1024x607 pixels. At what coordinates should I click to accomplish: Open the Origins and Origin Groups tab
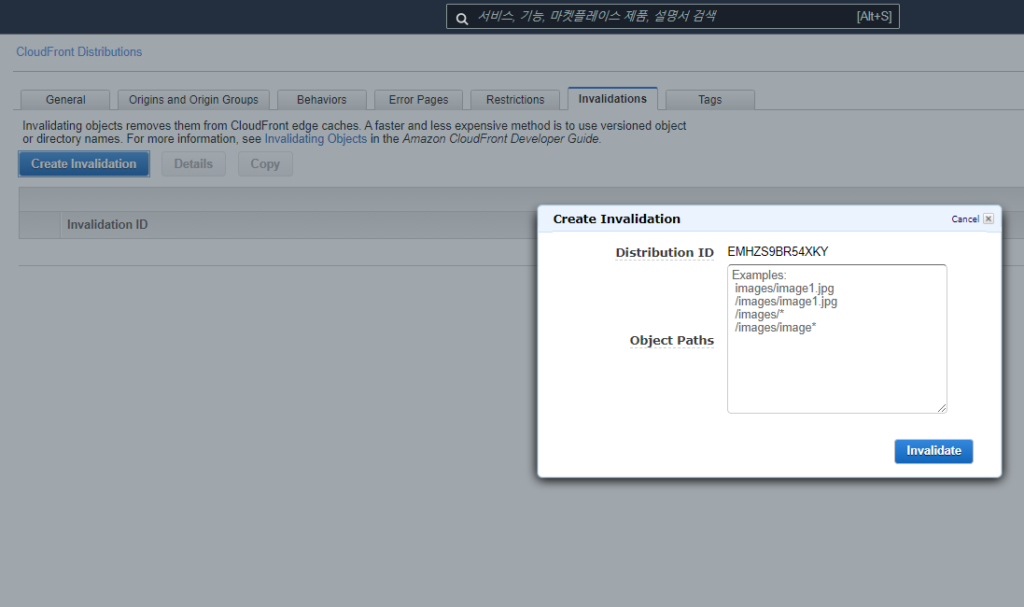193,100
